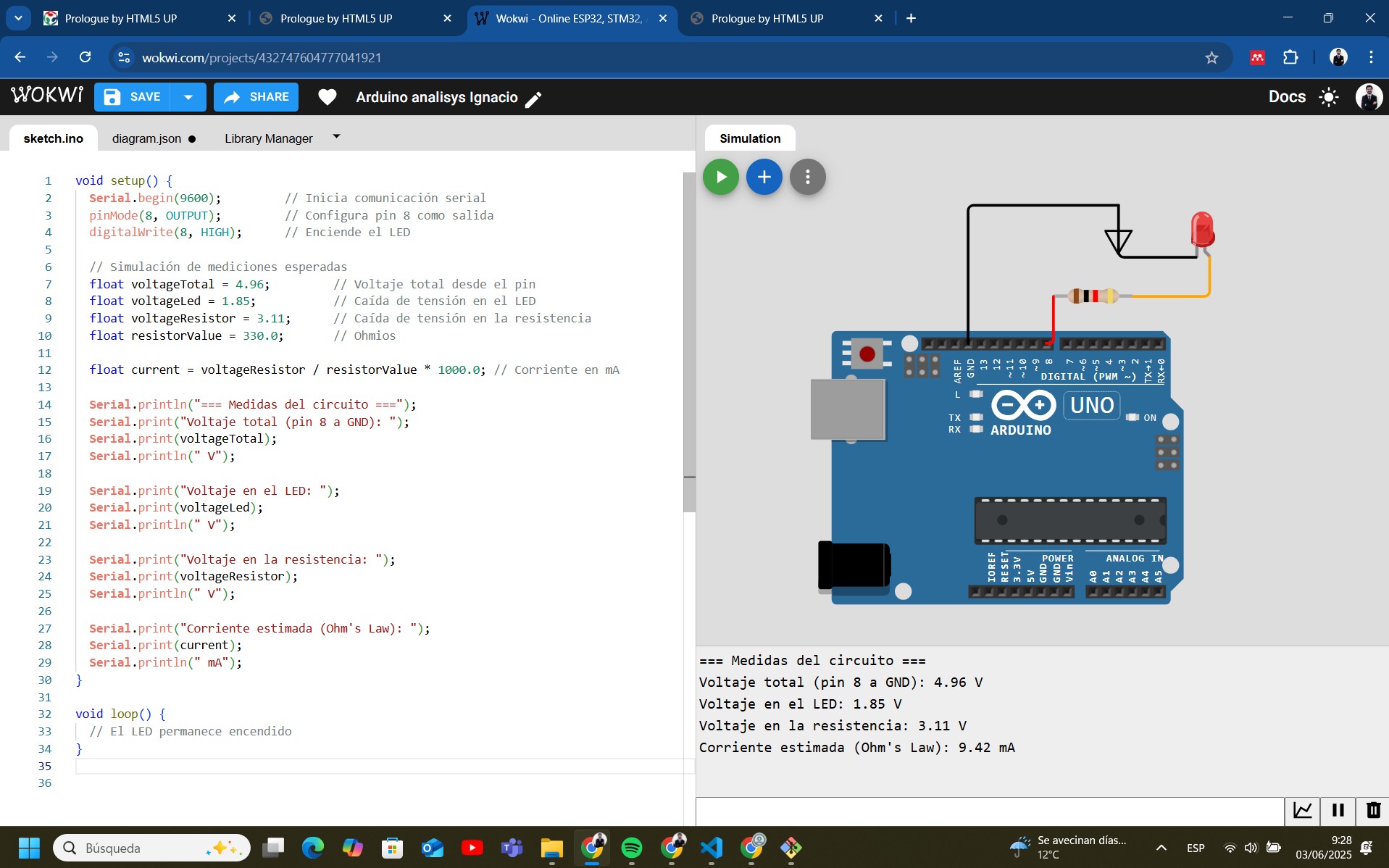Select the Simulation tab
1389x868 pixels.
tap(750, 138)
